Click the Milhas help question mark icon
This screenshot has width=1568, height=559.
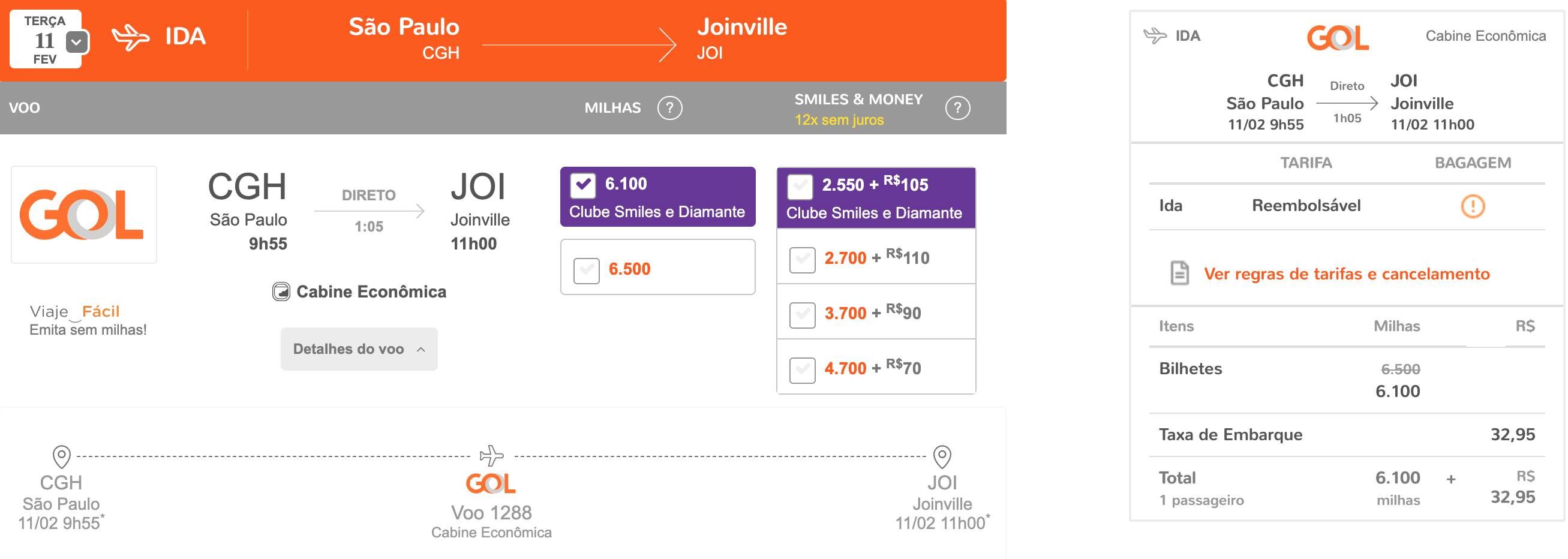669,108
